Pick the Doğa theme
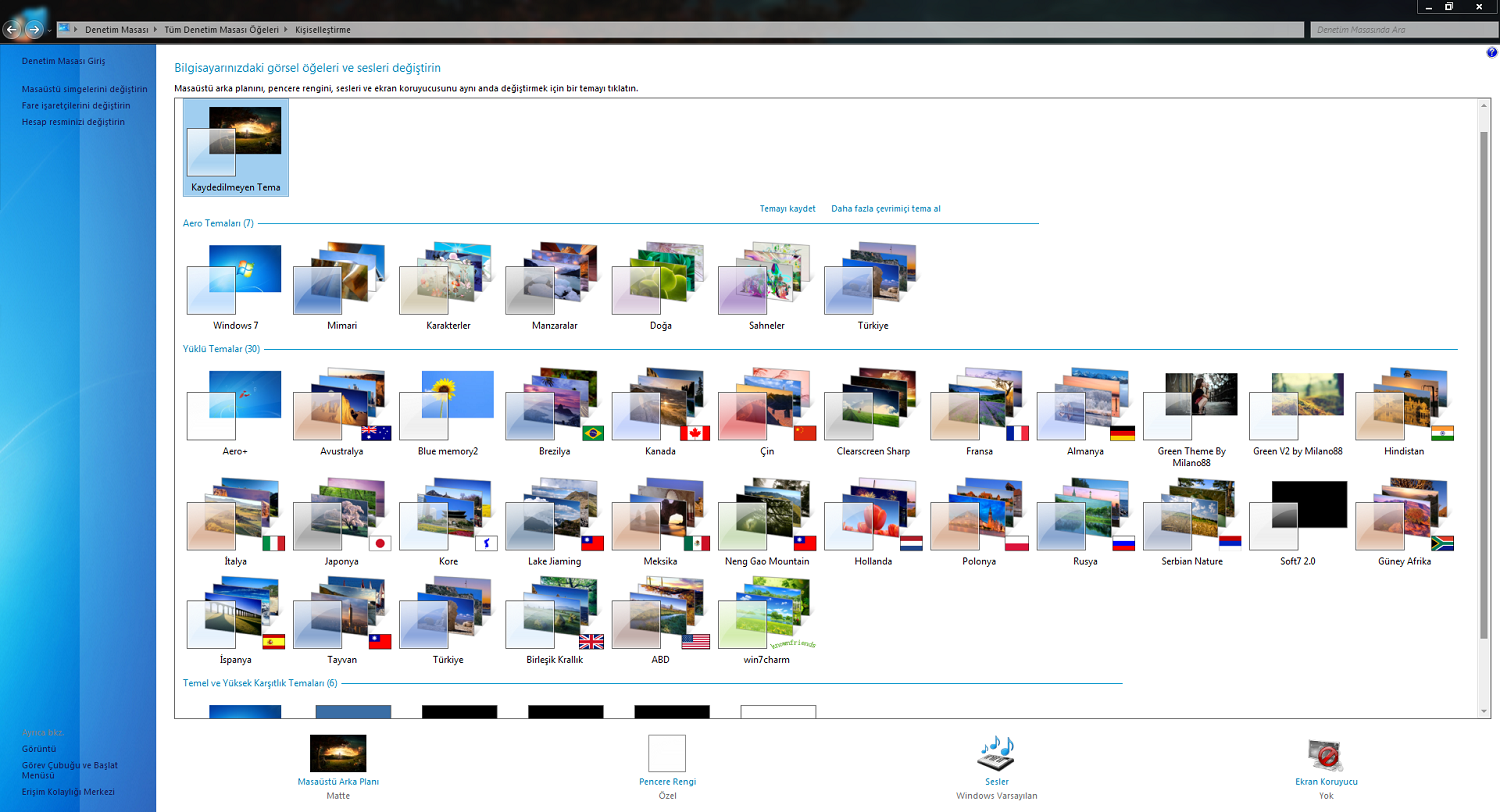The height and width of the screenshot is (812, 1500). pos(660,288)
